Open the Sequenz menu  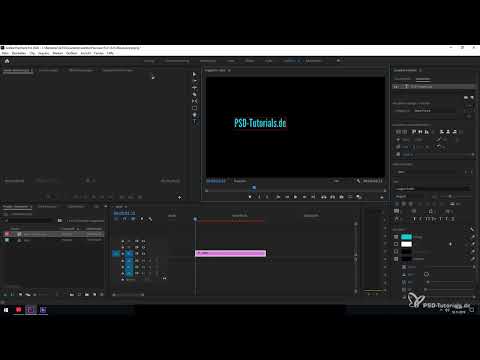44,53
